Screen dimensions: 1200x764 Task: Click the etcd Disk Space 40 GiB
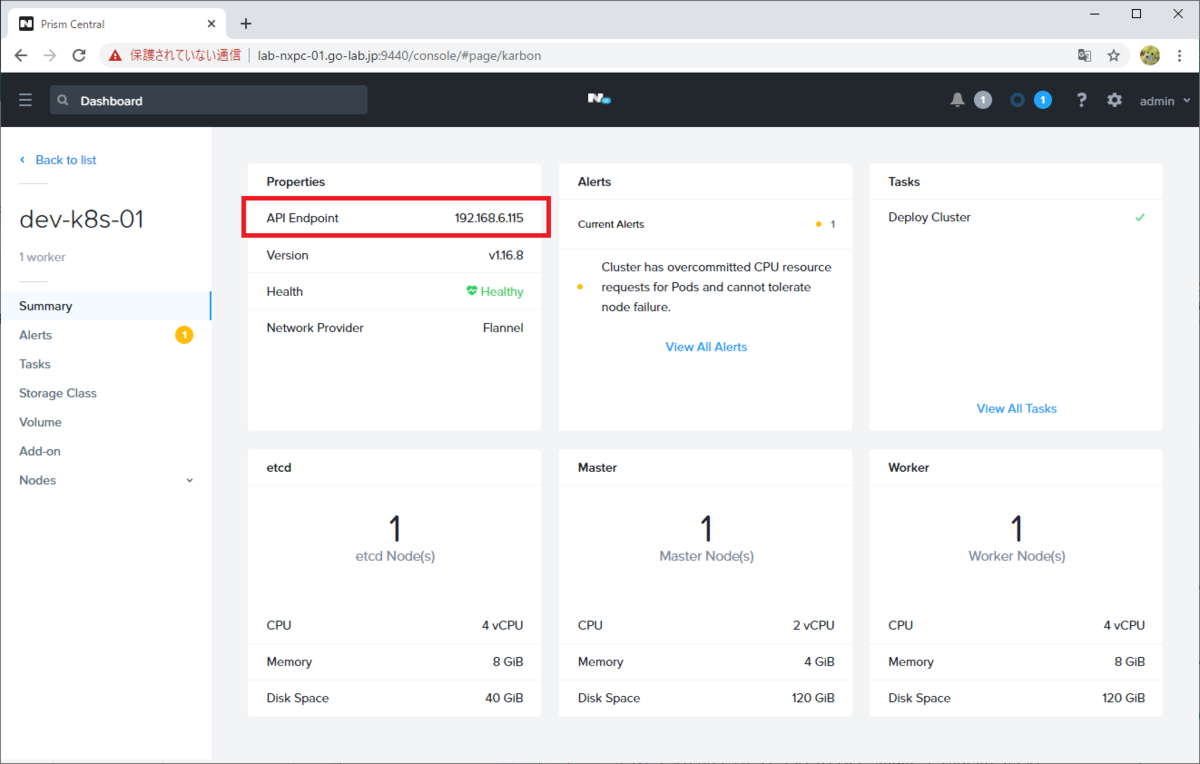[x=504, y=698]
